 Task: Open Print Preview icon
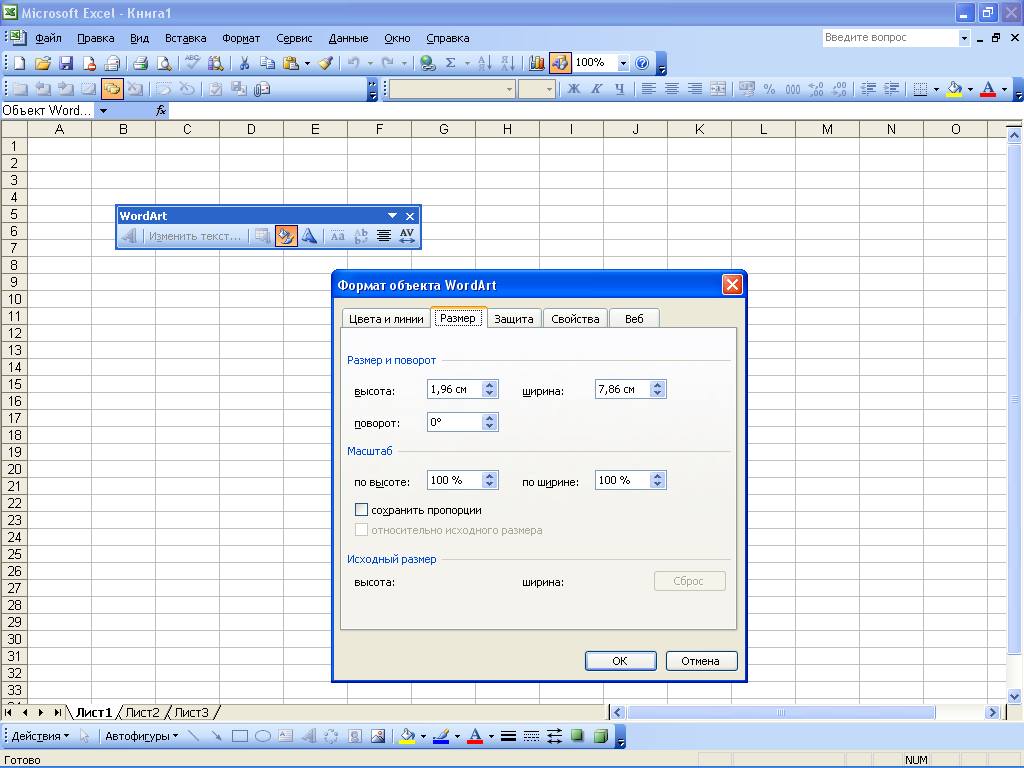click(x=164, y=63)
